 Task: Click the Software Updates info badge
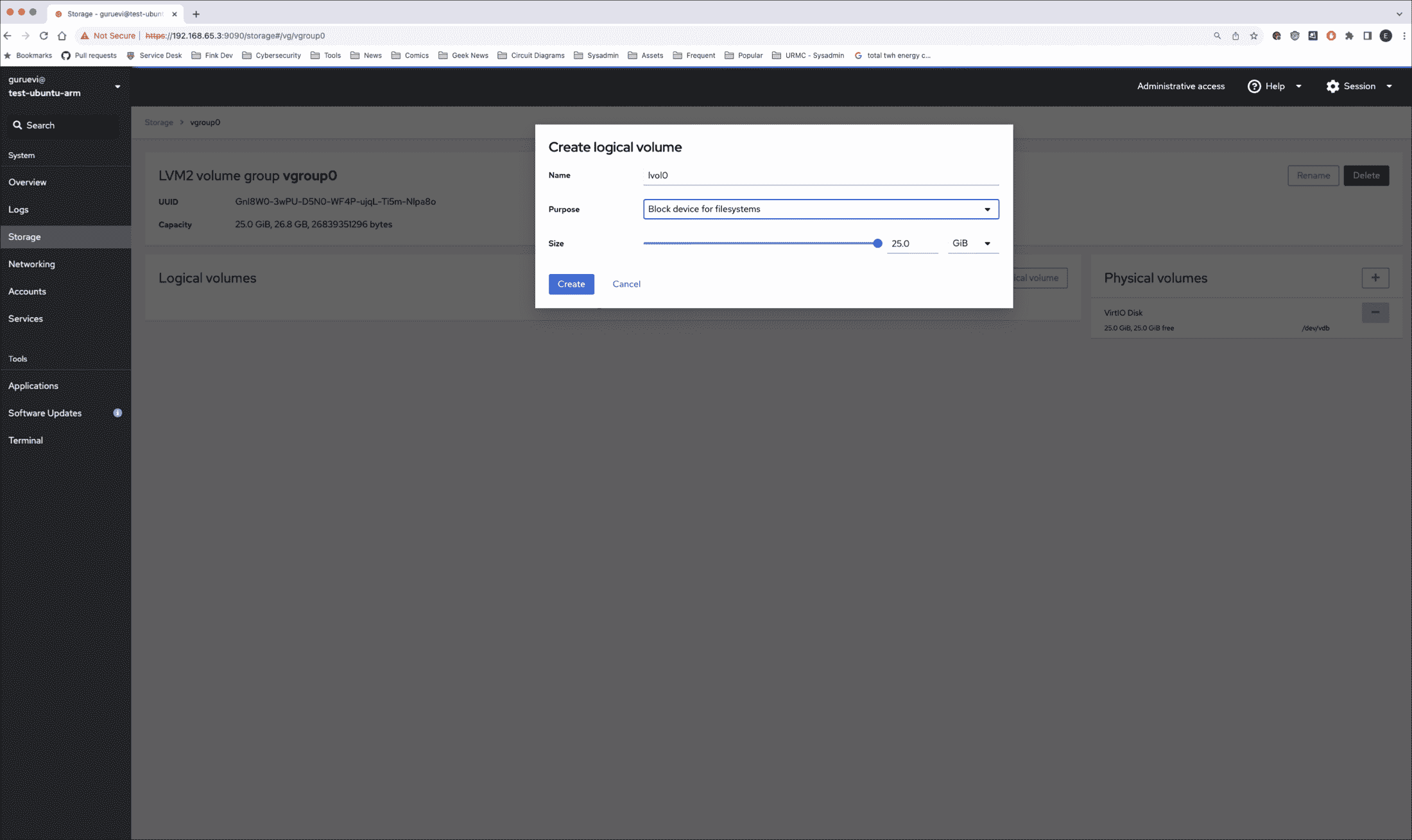117,413
